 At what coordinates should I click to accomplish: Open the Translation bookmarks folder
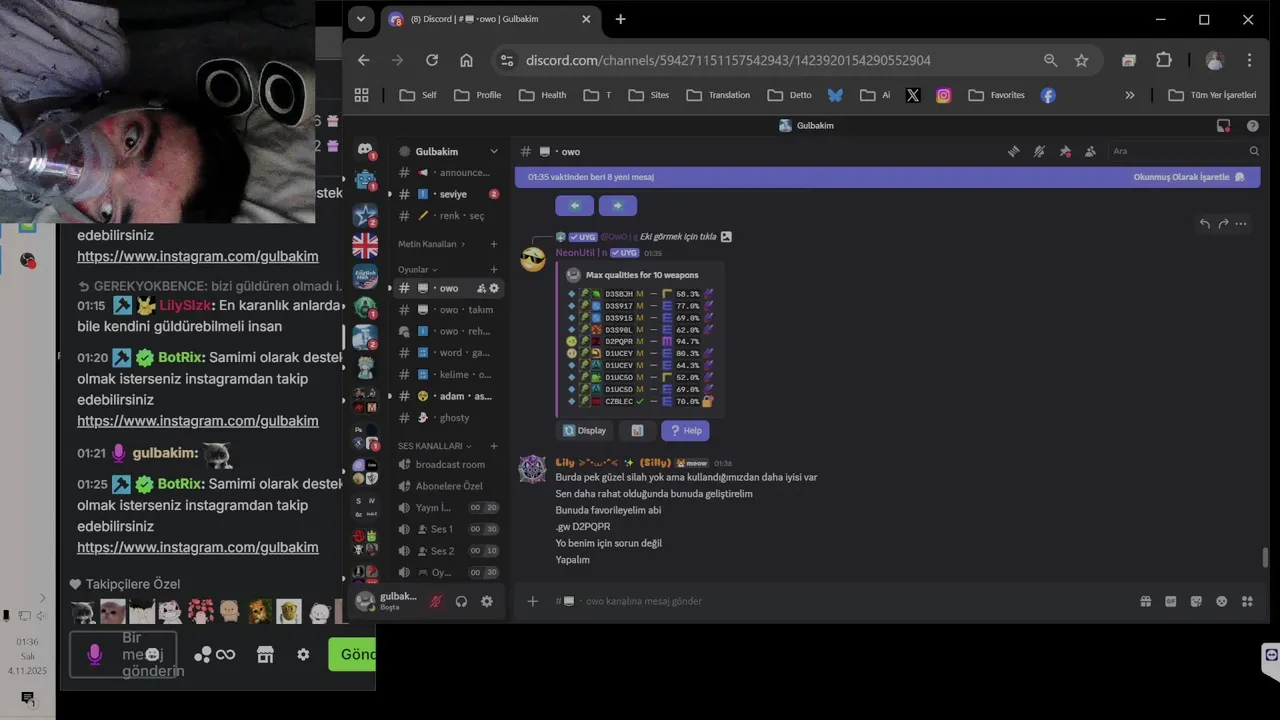[718, 95]
